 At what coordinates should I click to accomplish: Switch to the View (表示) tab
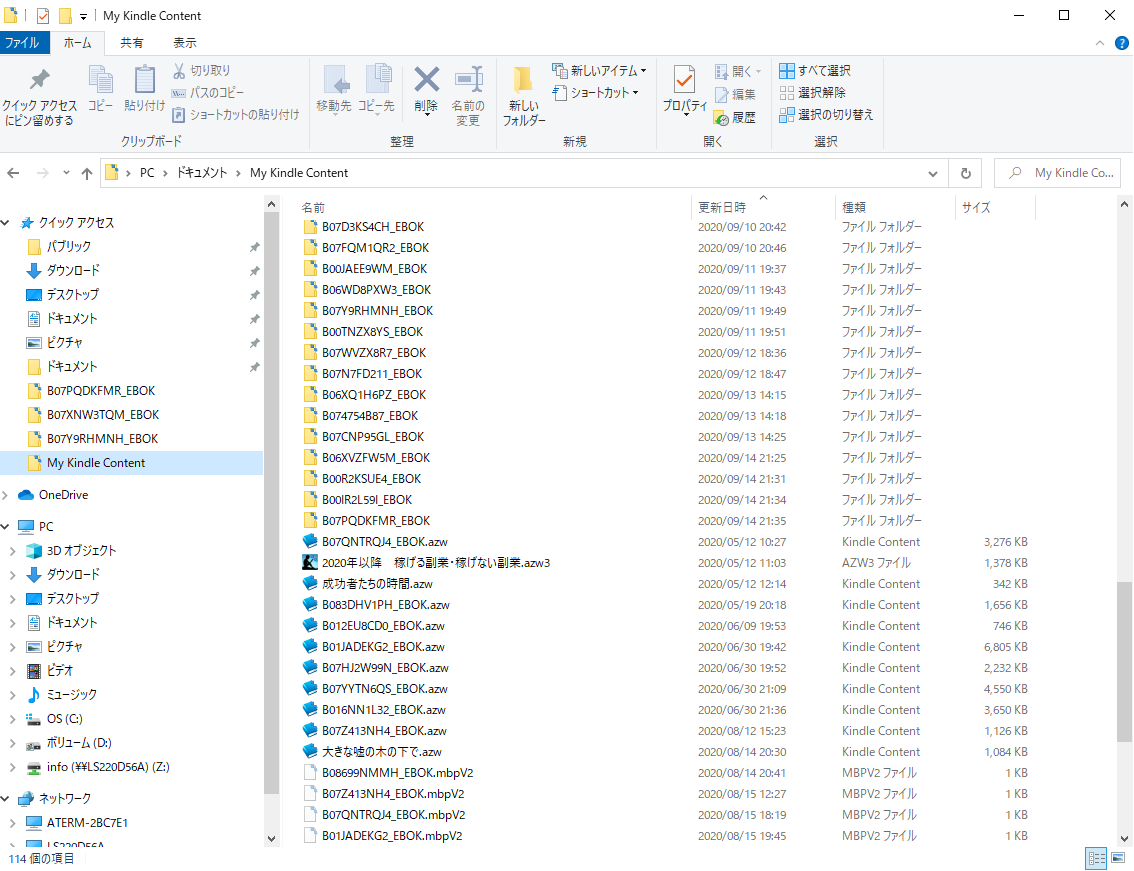click(184, 43)
